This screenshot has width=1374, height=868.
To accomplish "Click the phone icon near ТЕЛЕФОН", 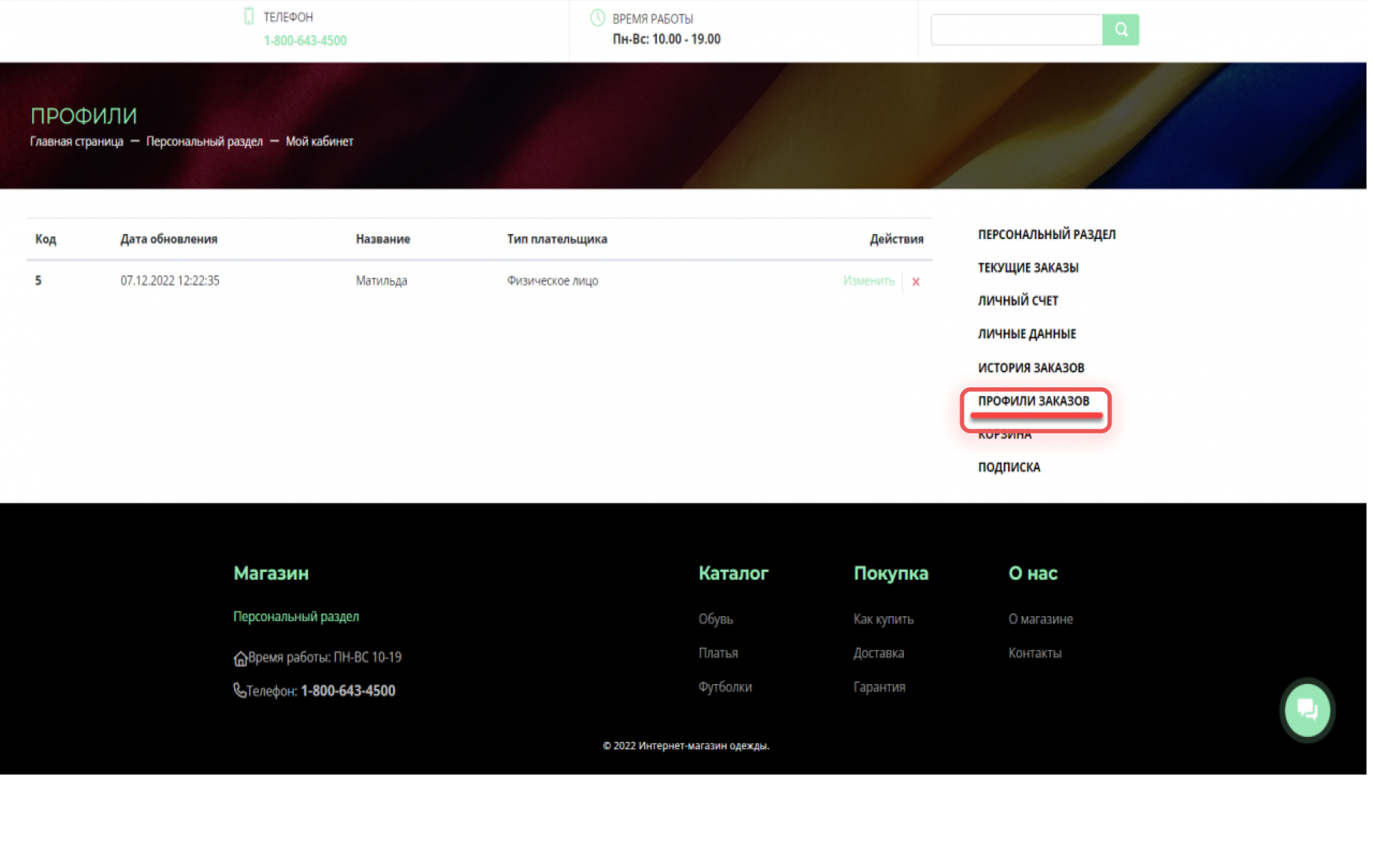I will [x=249, y=16].
